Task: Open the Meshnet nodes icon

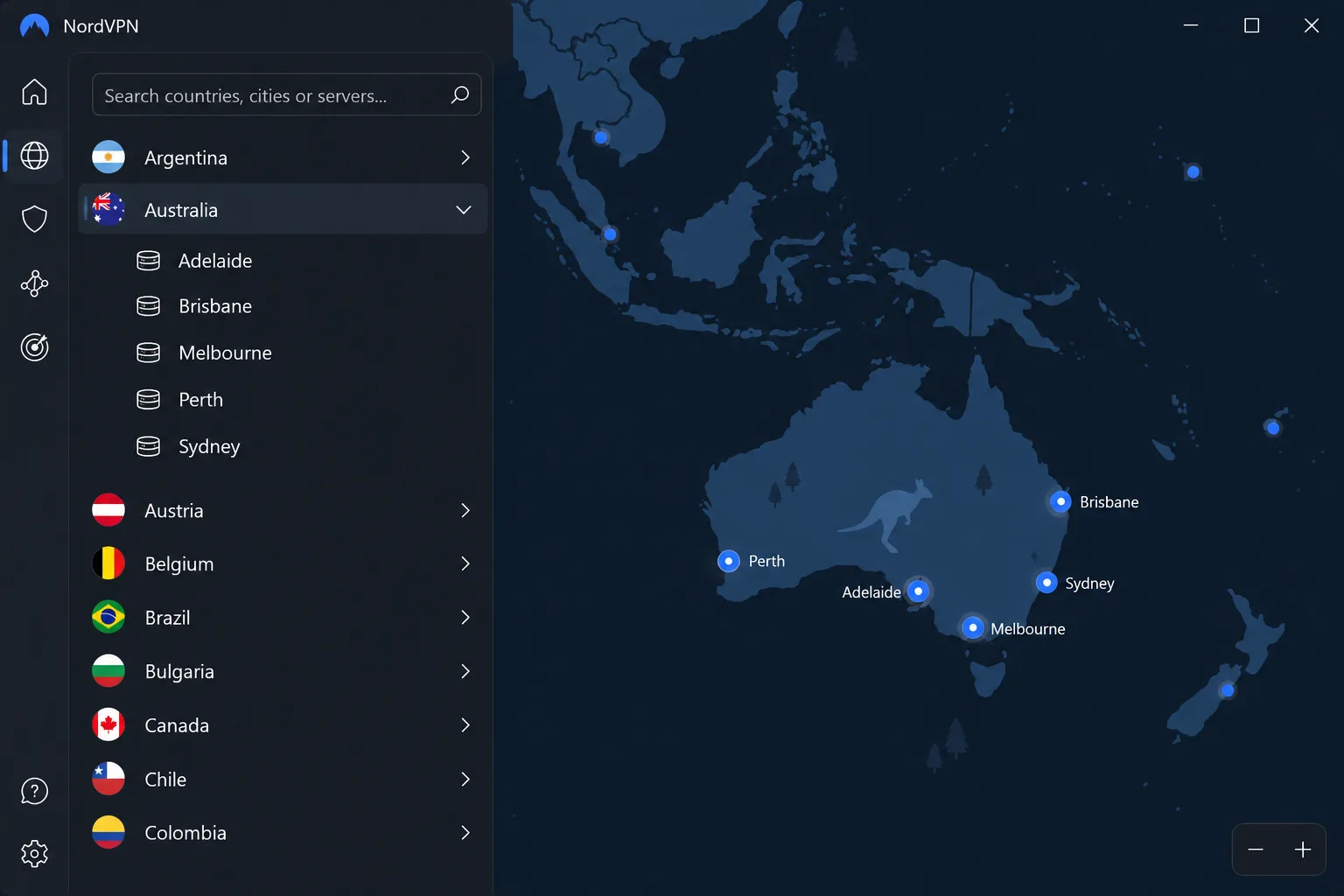Action: coord(34,283)
